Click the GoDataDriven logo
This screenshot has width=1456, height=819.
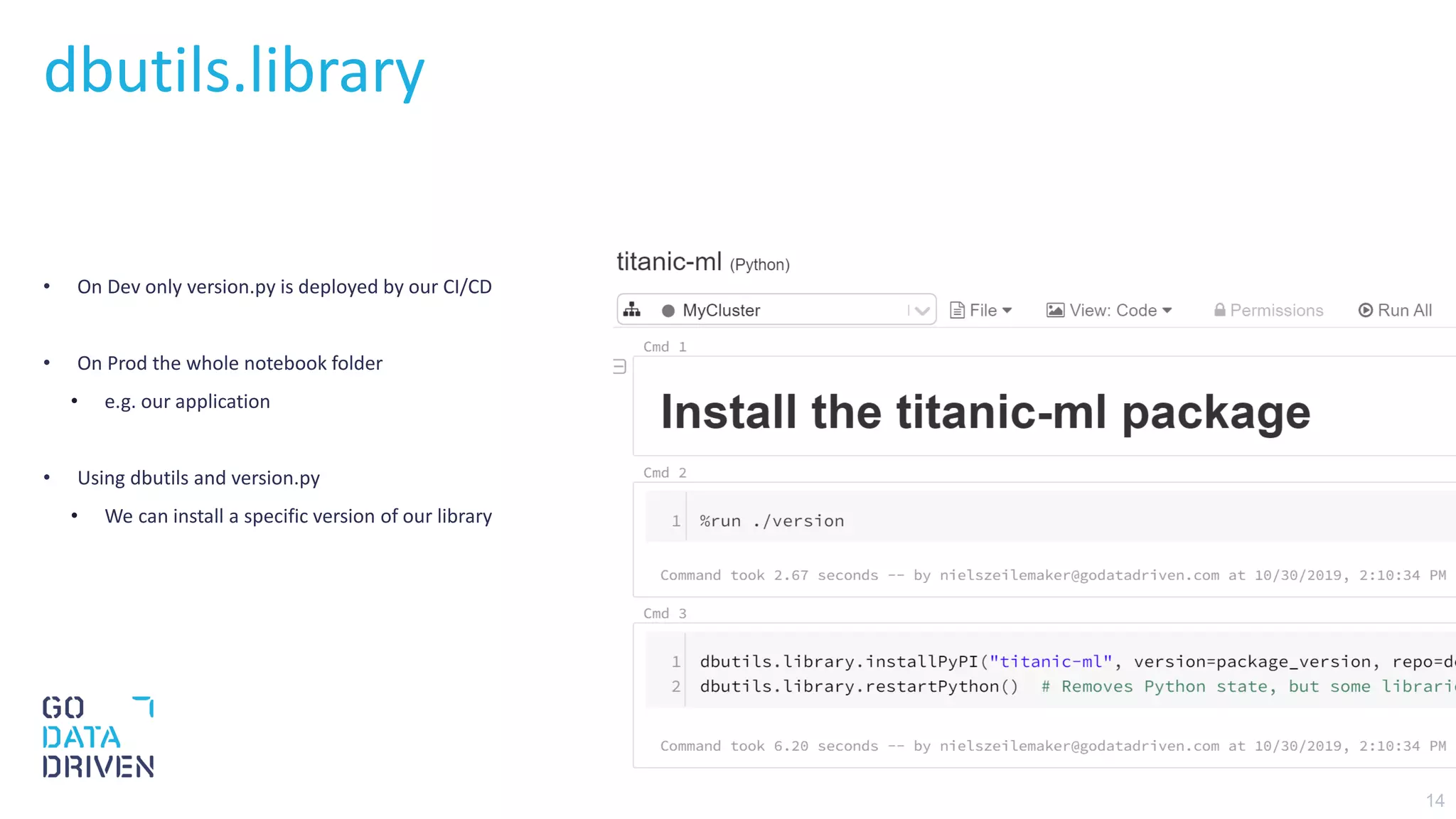tap(98, 737)
